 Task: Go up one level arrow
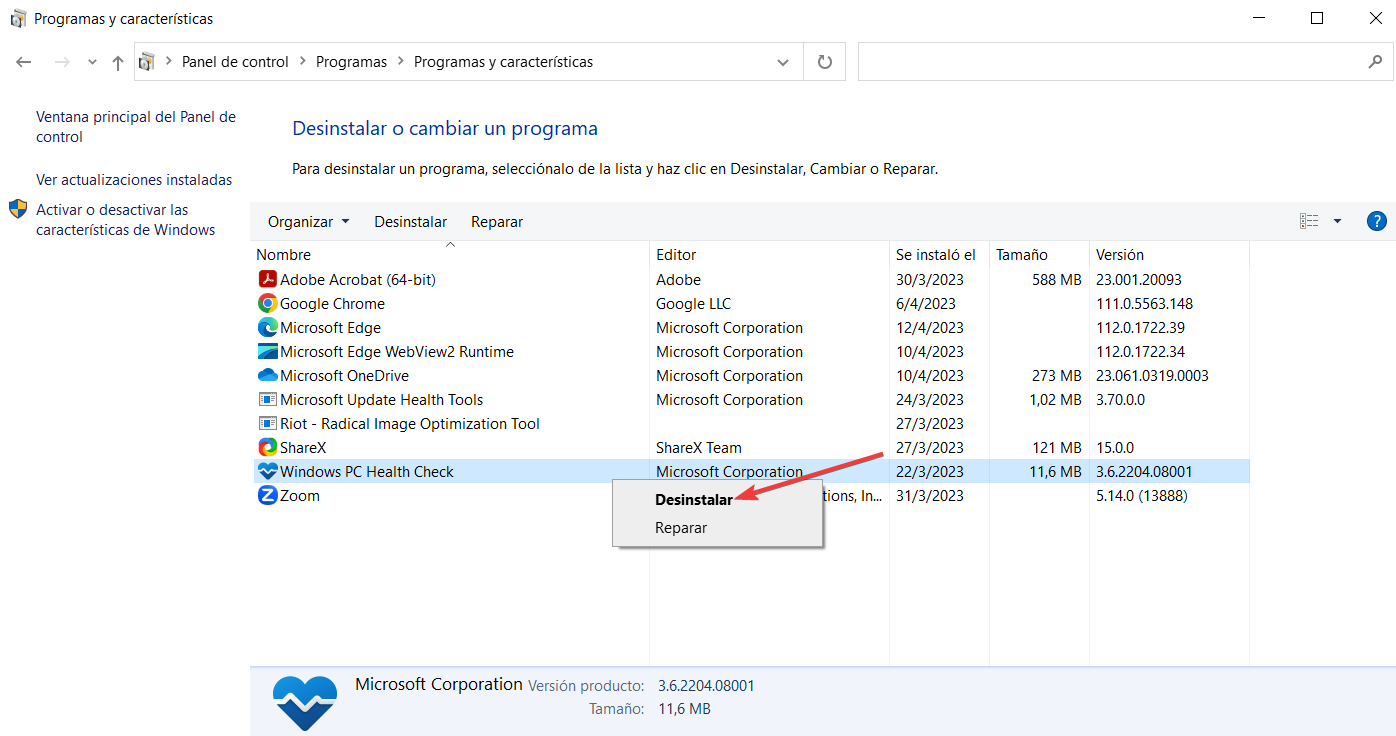coord(118,62)
